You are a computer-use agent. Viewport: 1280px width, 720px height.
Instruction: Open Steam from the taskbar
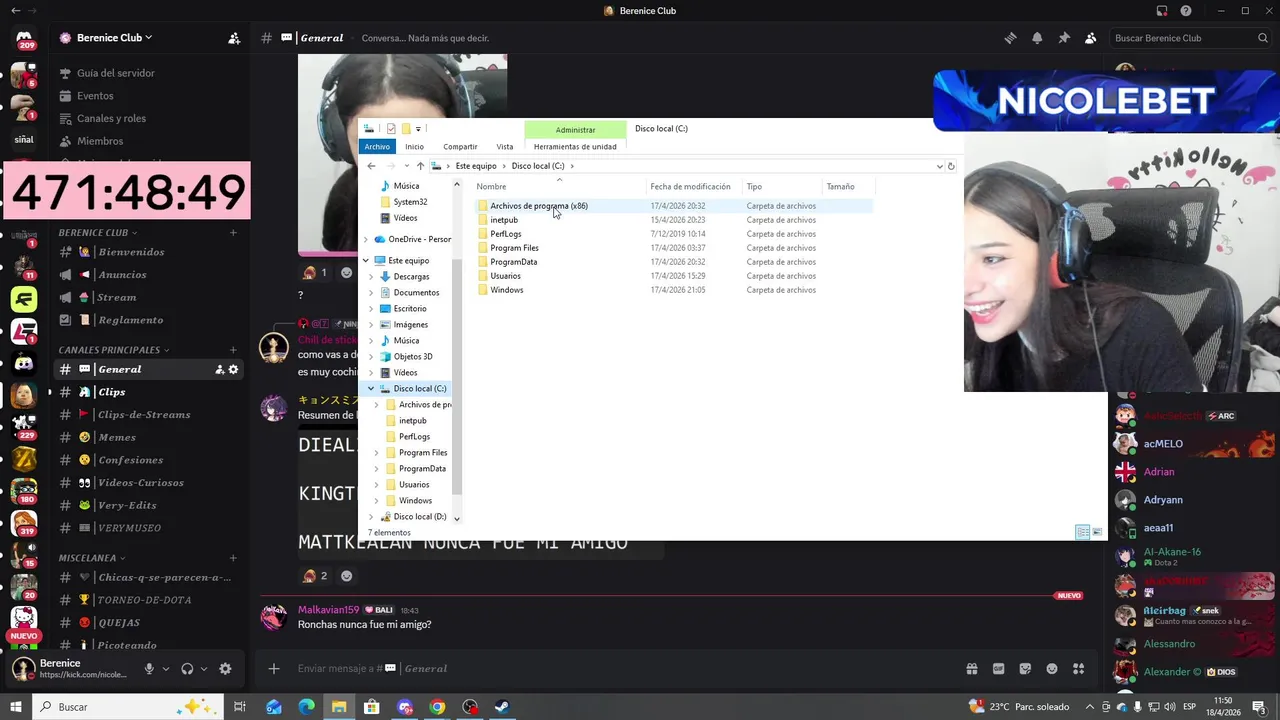coord(503,707)
